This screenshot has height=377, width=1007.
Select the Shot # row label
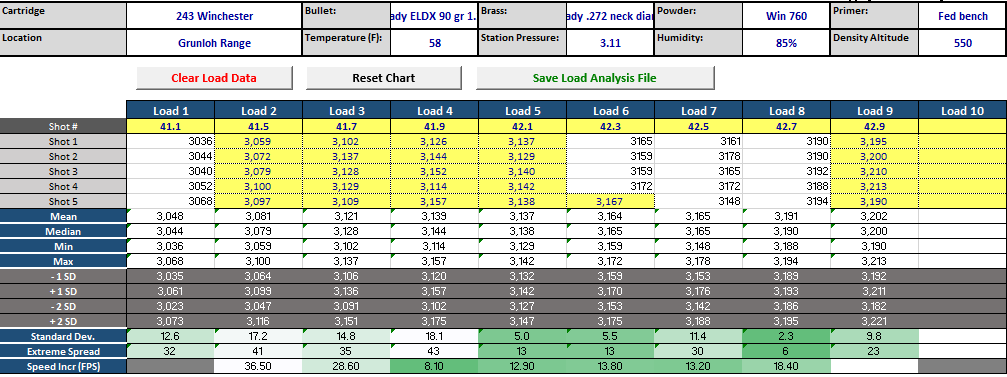pos(63,127)
